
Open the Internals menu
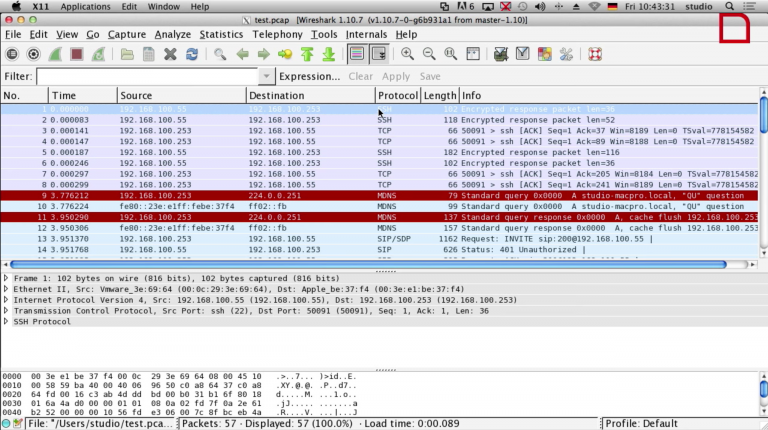point(366,34)
